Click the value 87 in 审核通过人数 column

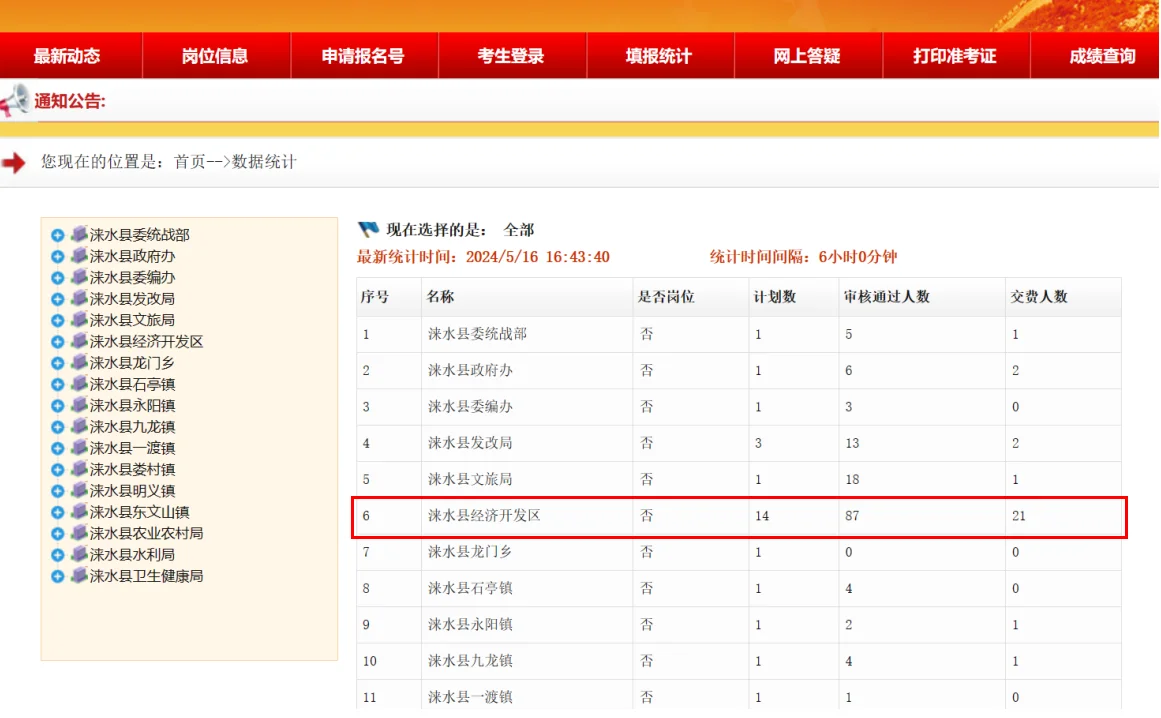(x=852, y=516)
